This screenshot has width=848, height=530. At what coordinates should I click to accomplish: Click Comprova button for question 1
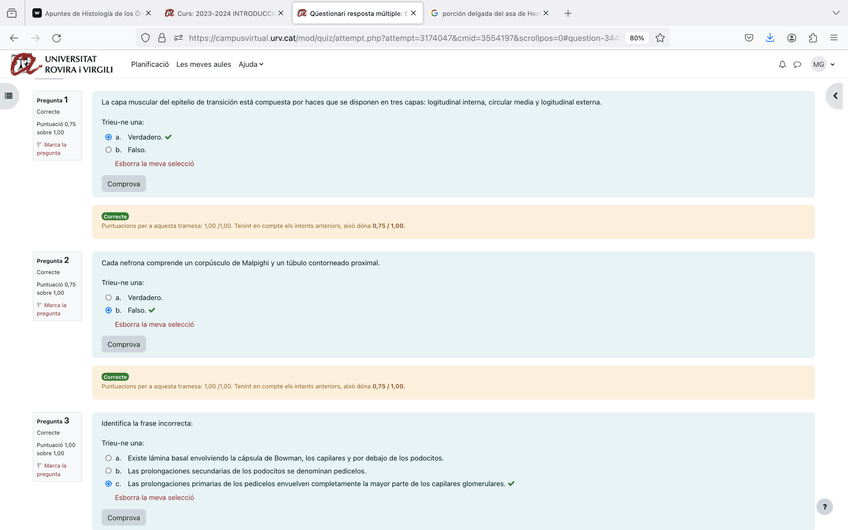coord(124,184)
